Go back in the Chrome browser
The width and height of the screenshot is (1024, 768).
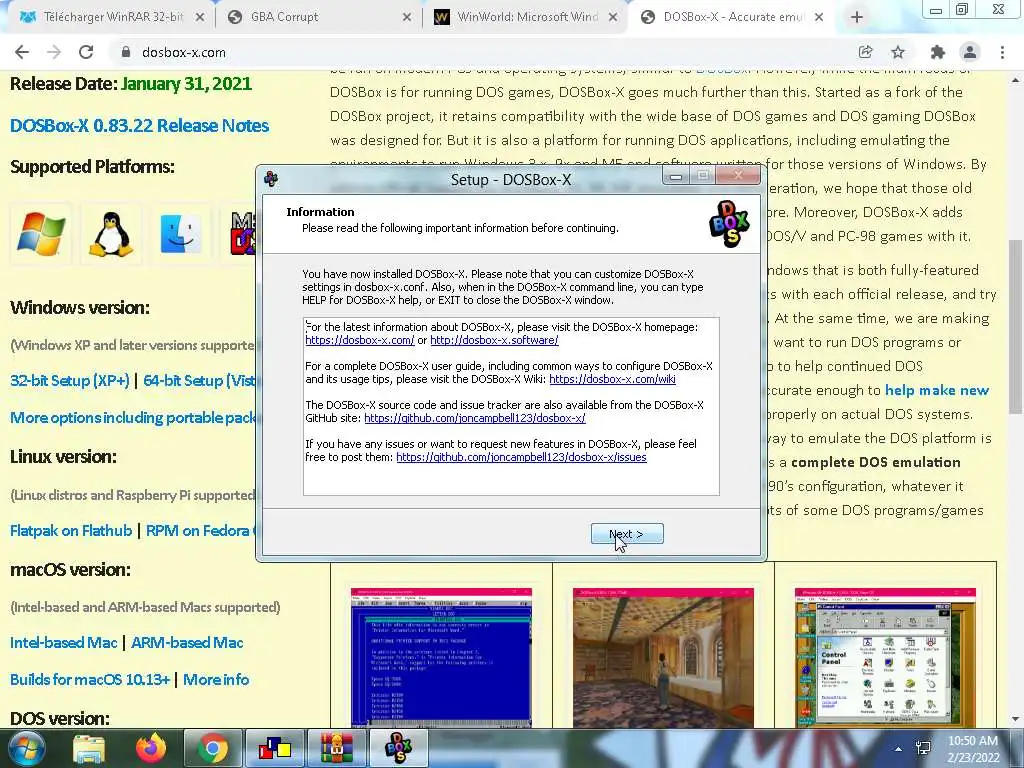(x=22, y=52)
